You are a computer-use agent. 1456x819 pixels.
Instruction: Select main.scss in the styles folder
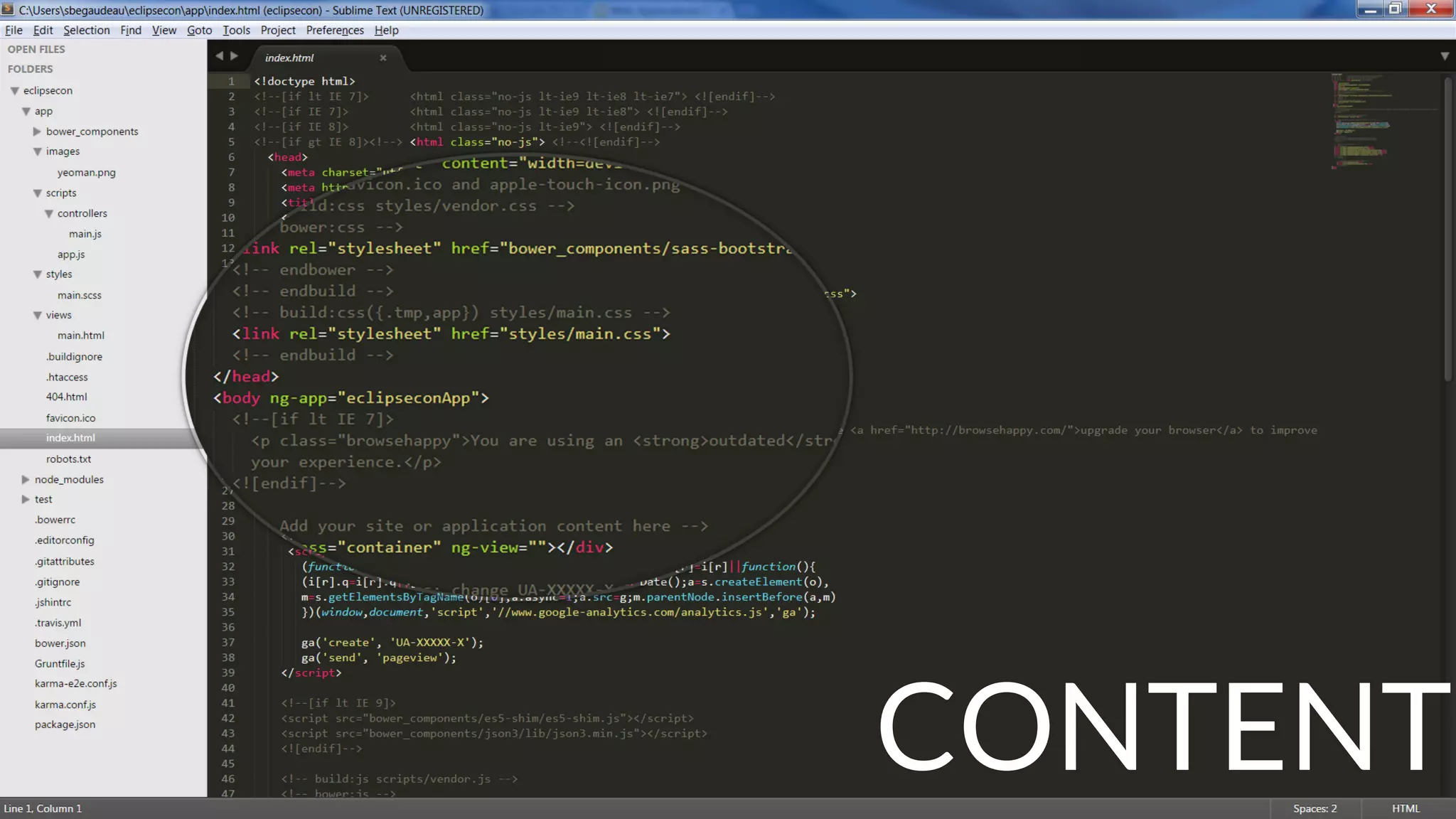pos(79,295)
